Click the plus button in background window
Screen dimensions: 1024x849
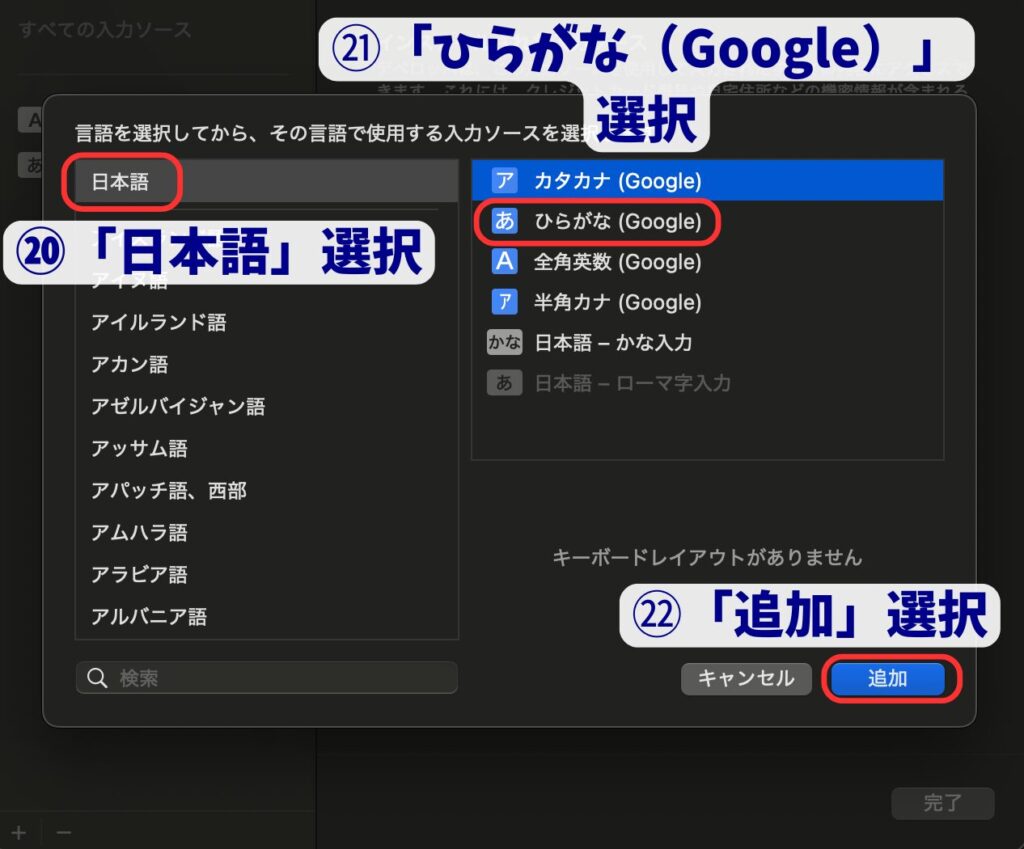pos(19,833)
